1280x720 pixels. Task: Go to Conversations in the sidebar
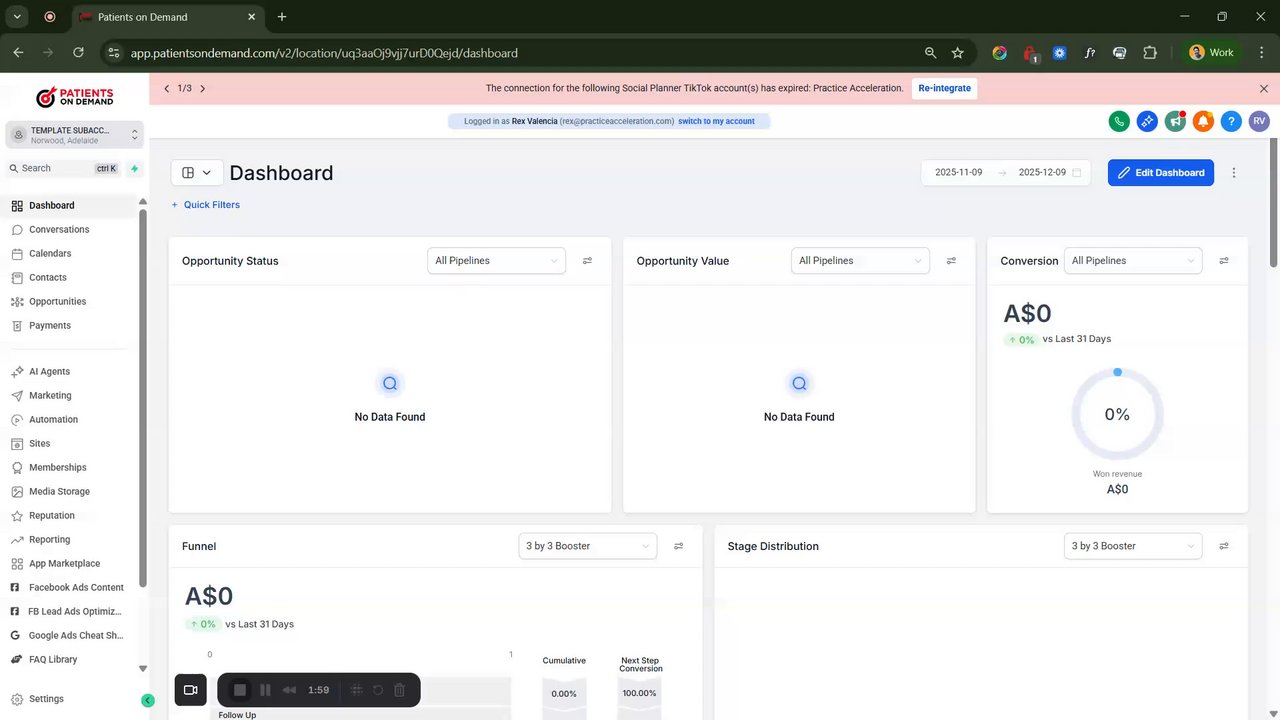click(x=59, y=230)
